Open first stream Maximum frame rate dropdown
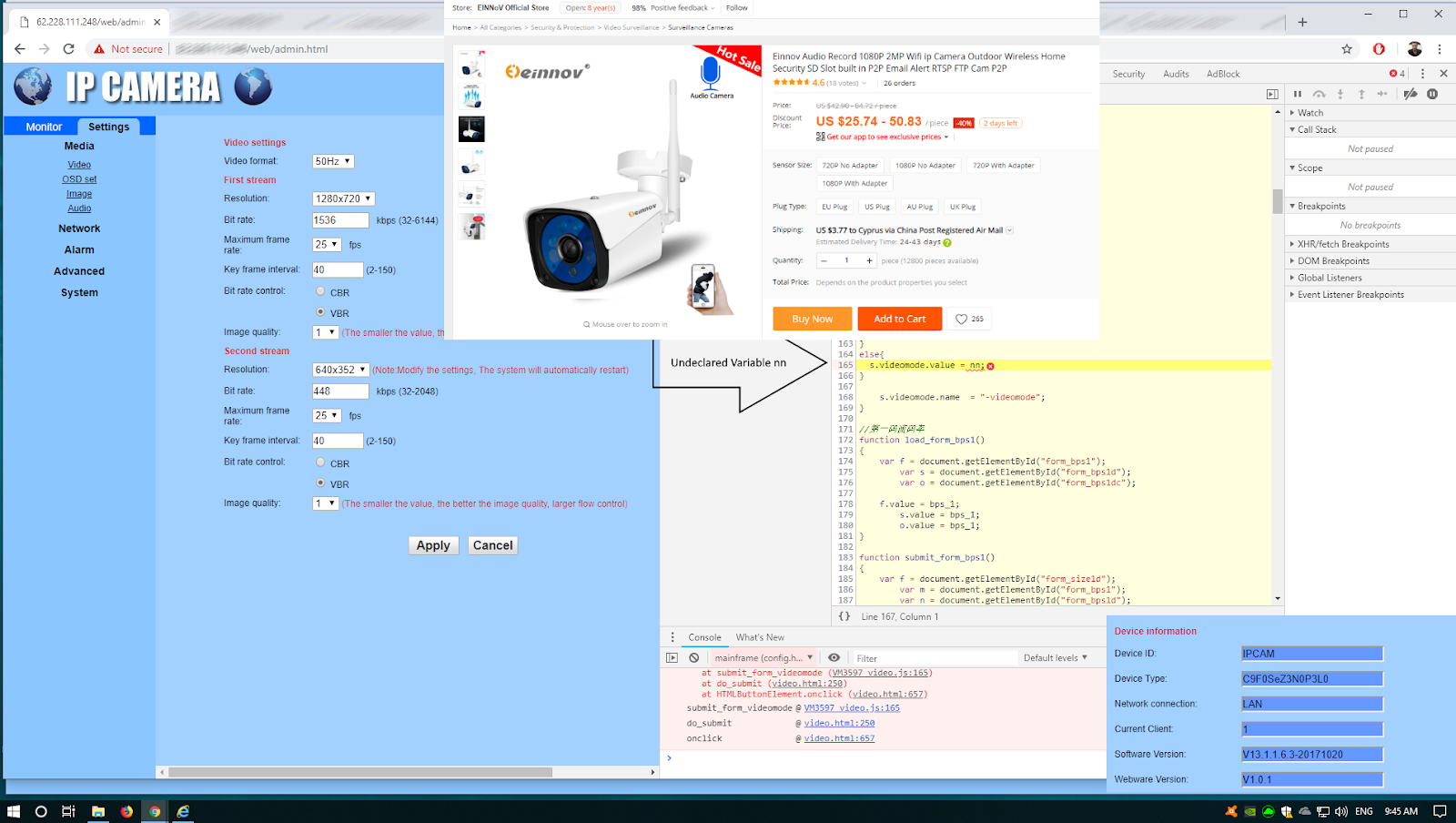Viewport: 1456px width, 823px height. tap(327, 245)
